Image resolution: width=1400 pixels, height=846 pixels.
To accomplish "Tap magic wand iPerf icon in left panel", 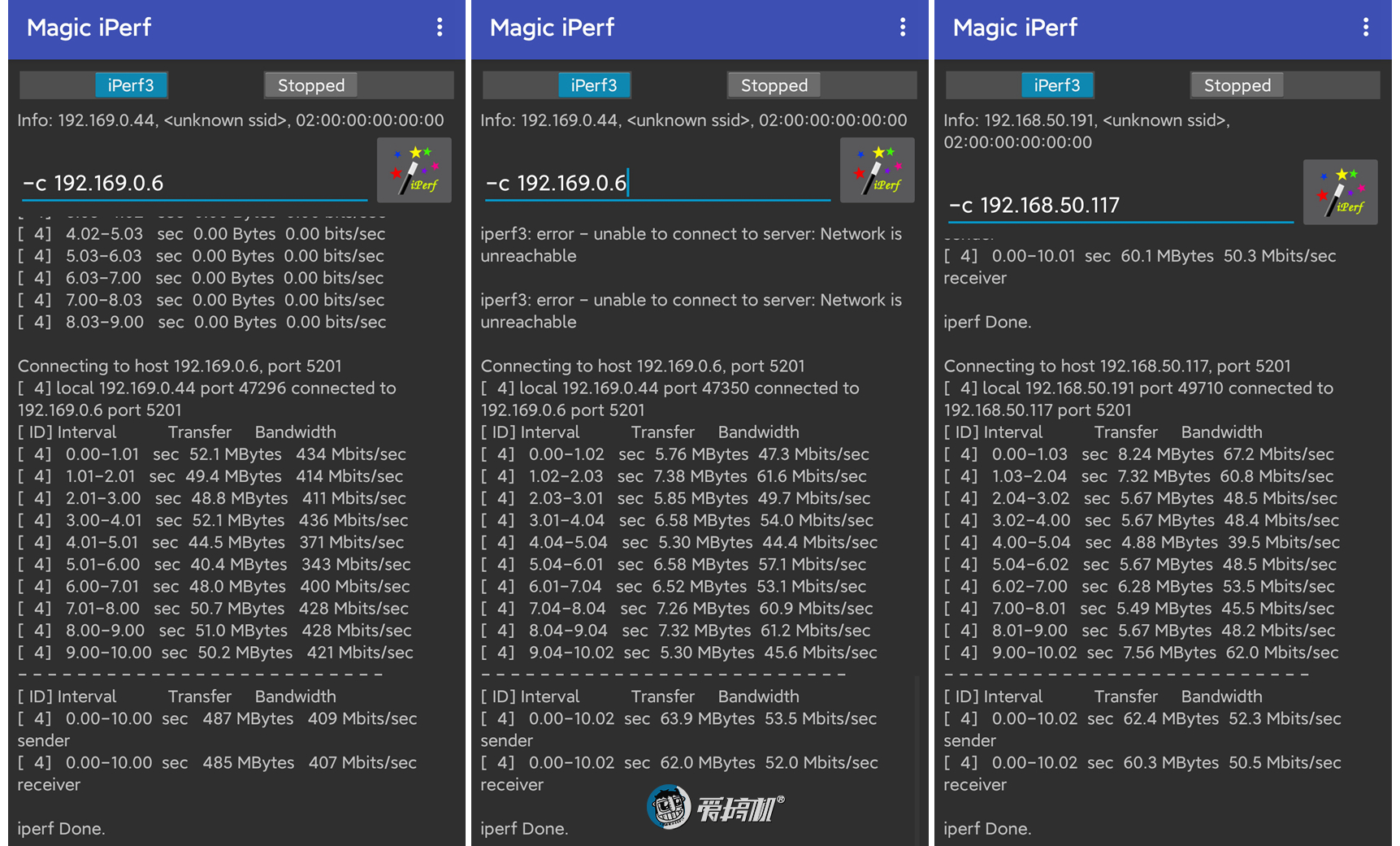I will click(414, 170).
